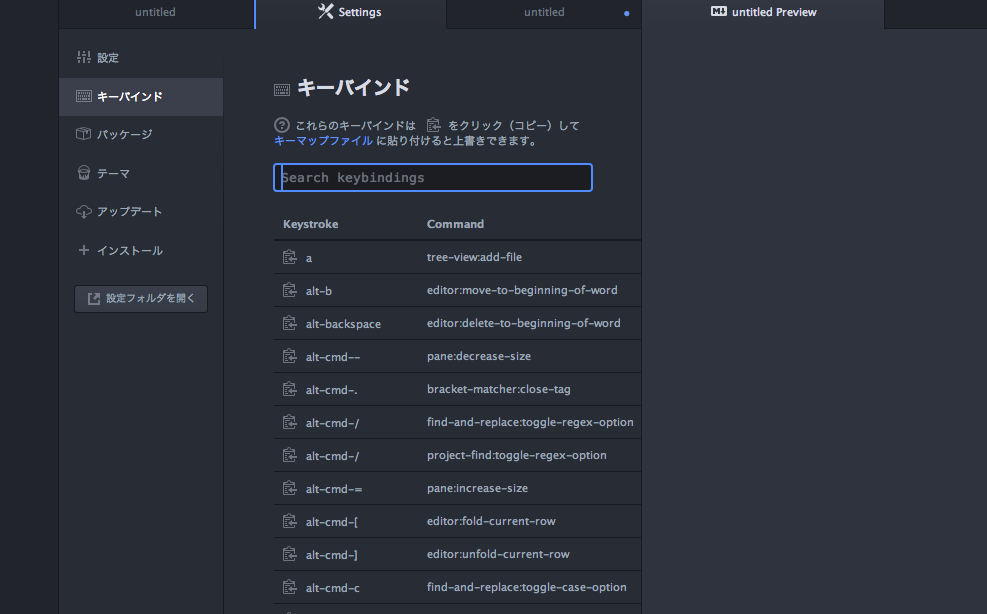Copy the alt-b keybinding via its clipboard icon
This screenshot has height=614, width=987.
(288, 290)
